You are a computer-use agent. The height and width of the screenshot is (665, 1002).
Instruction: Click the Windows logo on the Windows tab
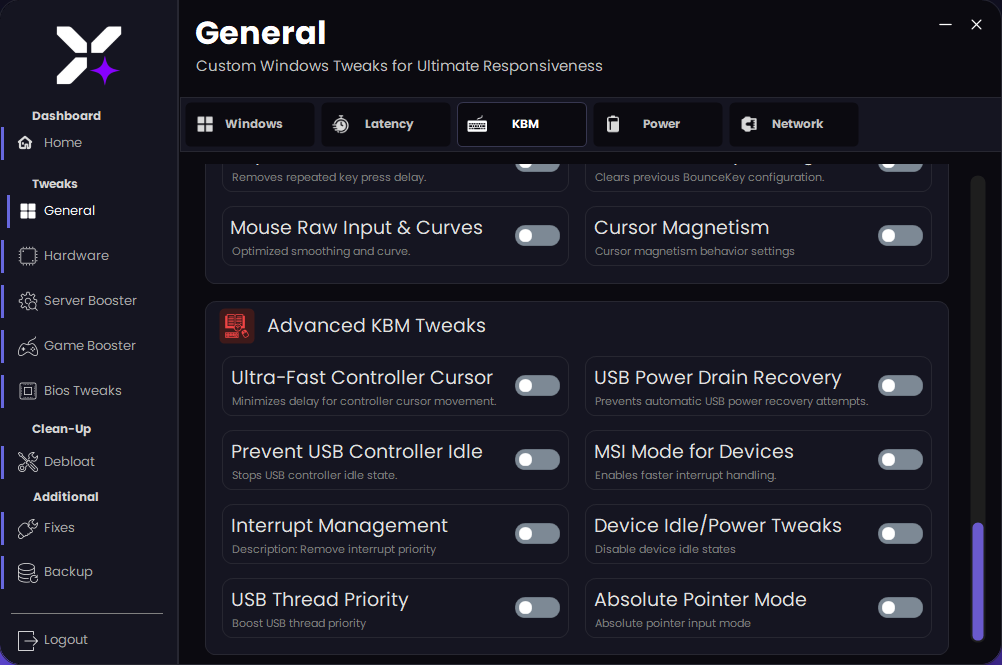pyautogui.click(x=207, y=123)
